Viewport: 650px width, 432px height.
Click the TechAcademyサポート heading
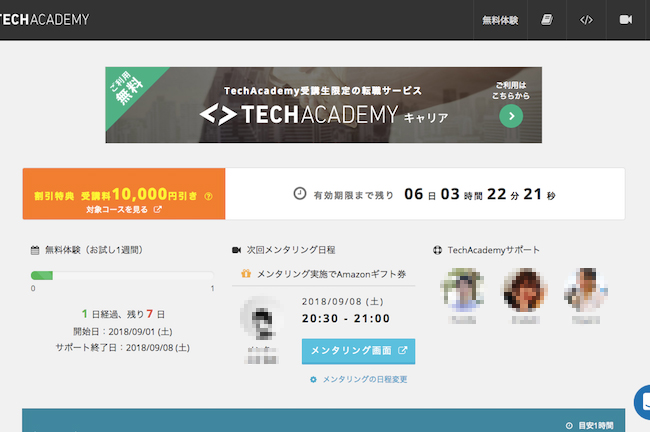(494, 250)
